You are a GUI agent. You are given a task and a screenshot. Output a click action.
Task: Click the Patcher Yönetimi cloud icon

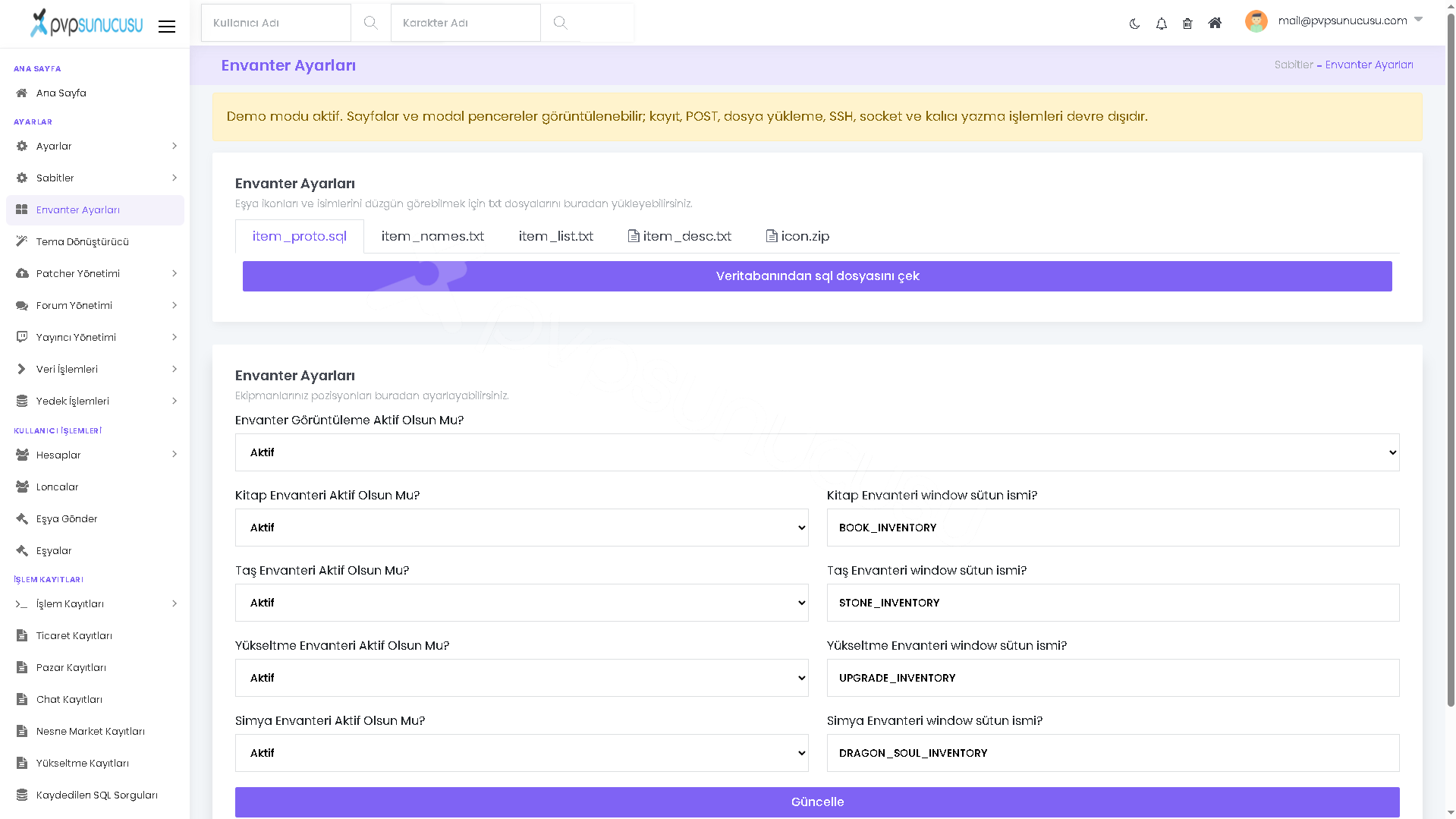[x=22, y=274]
